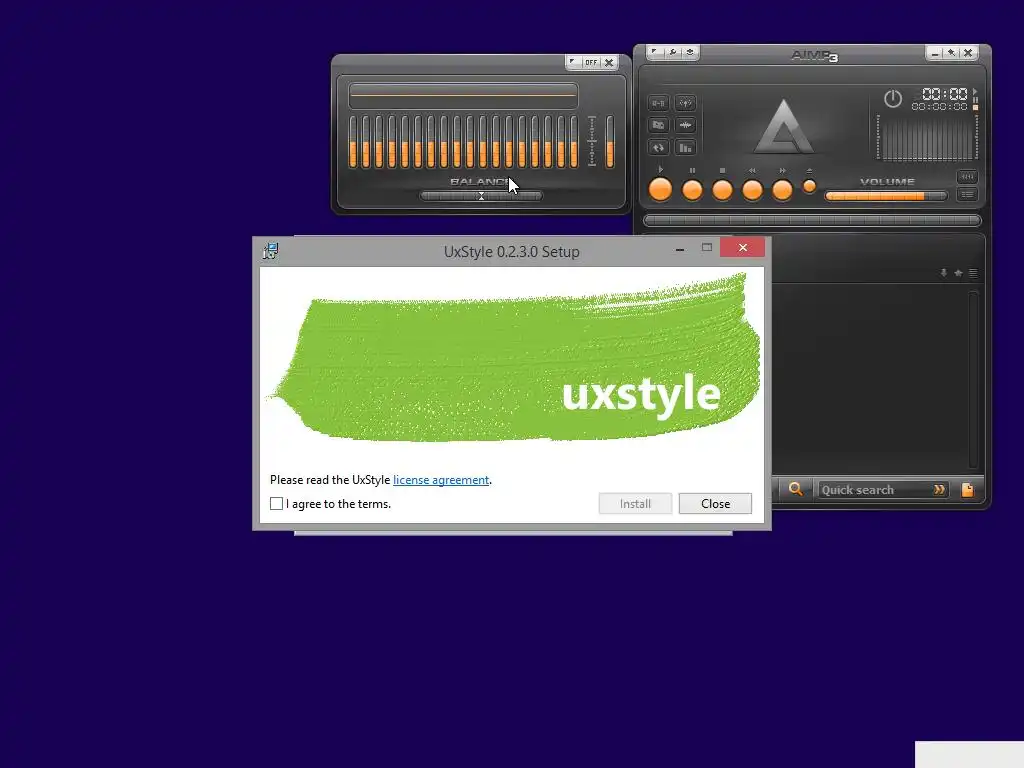The height and width of the screenshot is (768, 1024).
Task: Open the sound effects waveform button in AIMP
Action: coord(685,125)
